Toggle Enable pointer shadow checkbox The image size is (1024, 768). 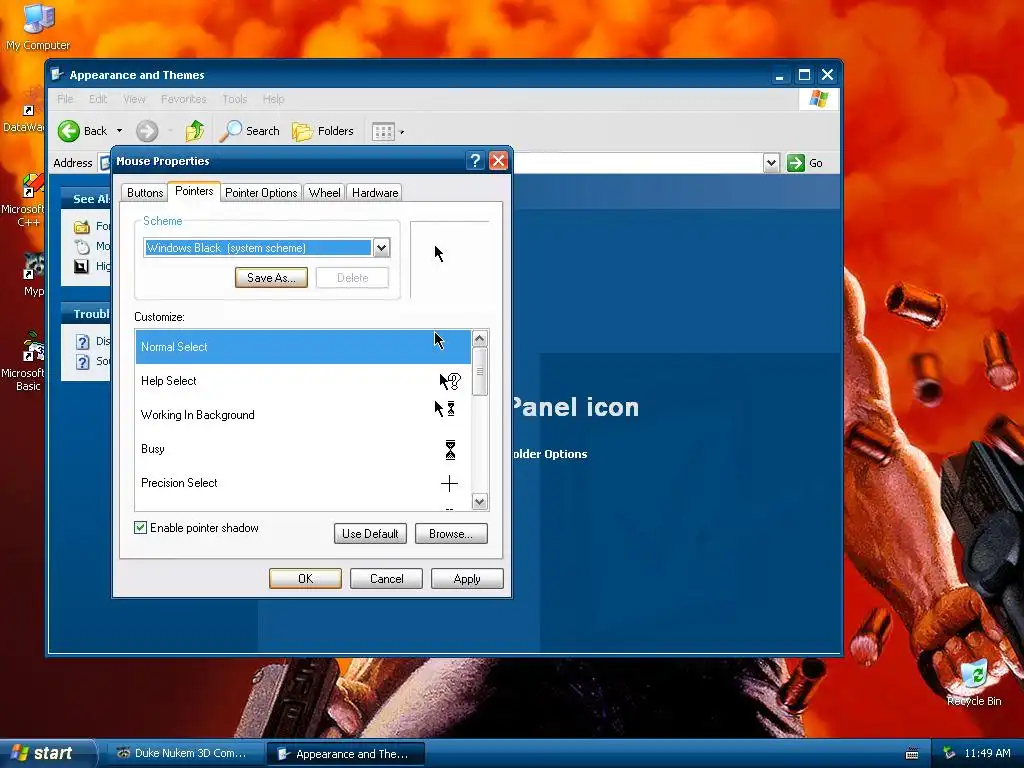coord(140,528)
